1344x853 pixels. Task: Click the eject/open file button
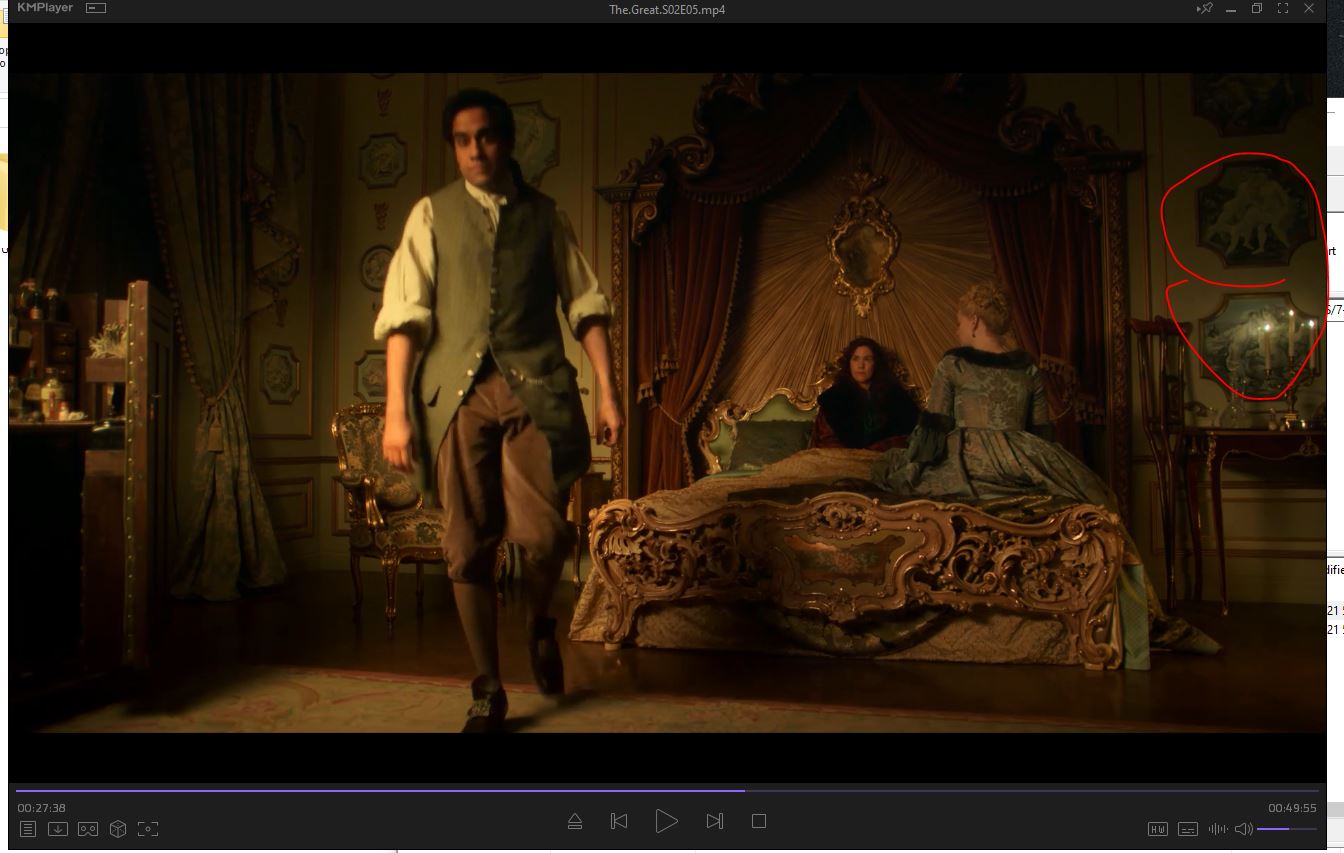pyautogui.click(x=575, y=821)
